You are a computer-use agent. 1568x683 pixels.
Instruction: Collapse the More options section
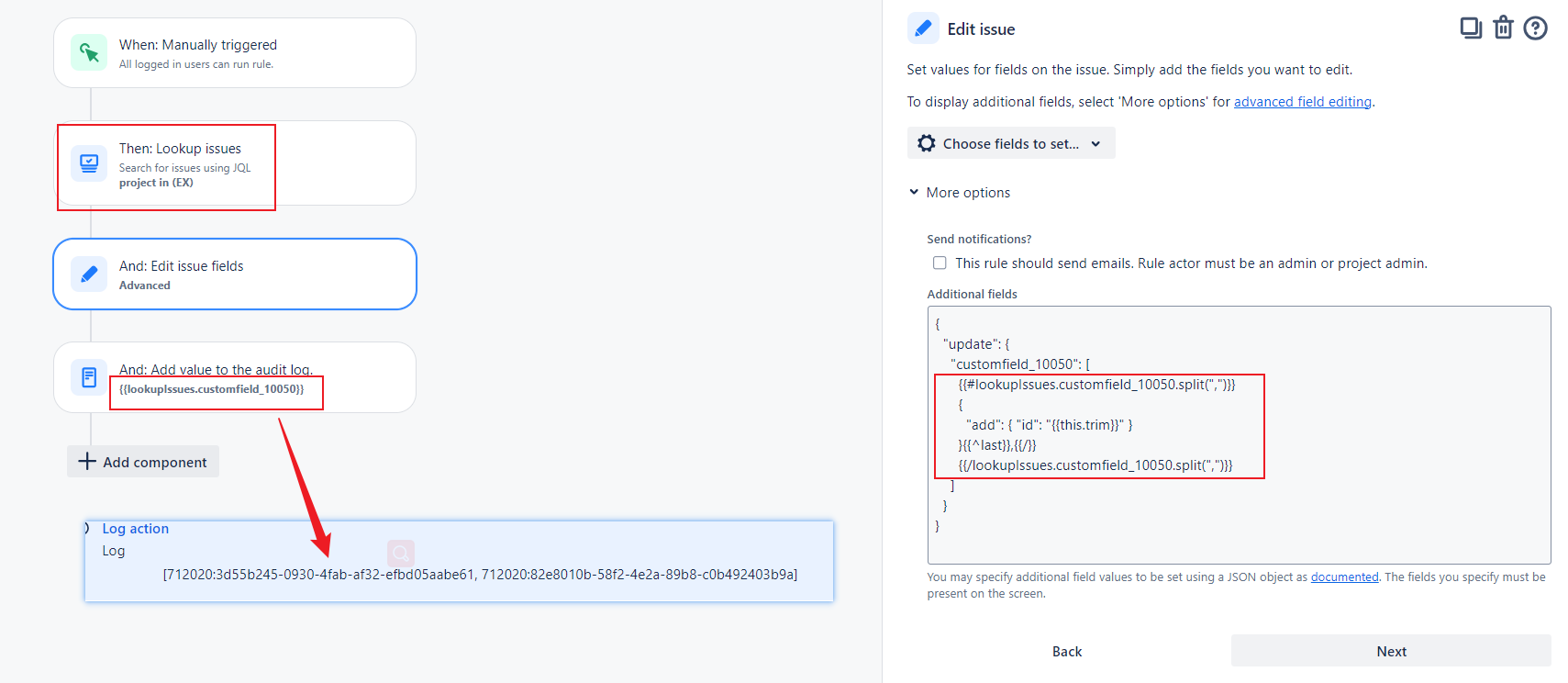960,192
